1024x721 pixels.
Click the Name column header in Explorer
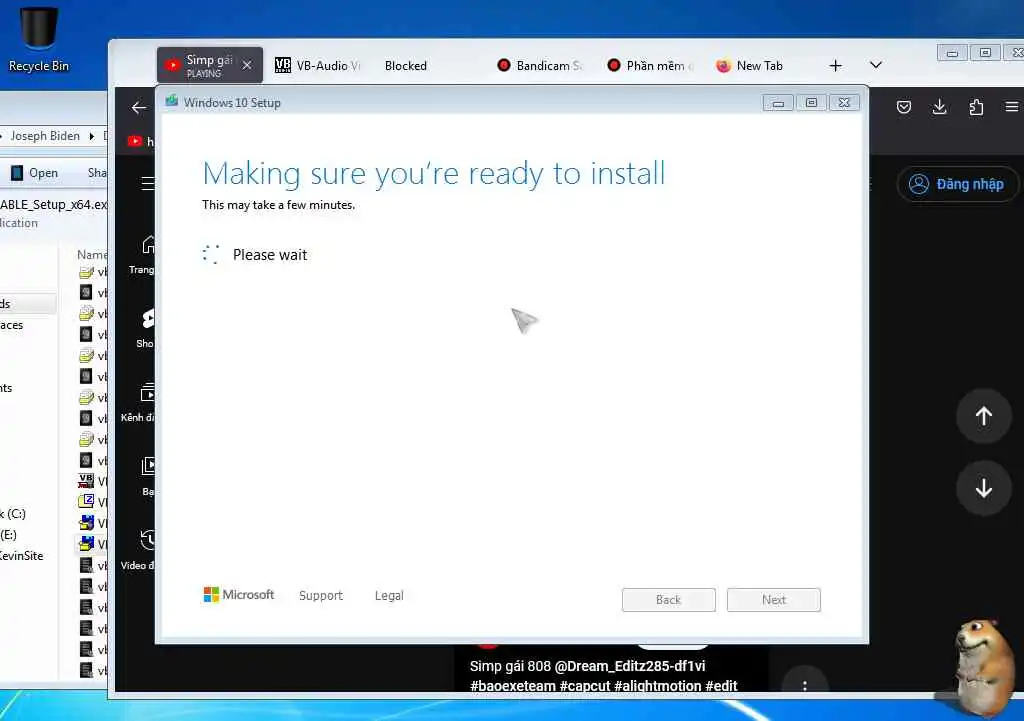point(92,255)
